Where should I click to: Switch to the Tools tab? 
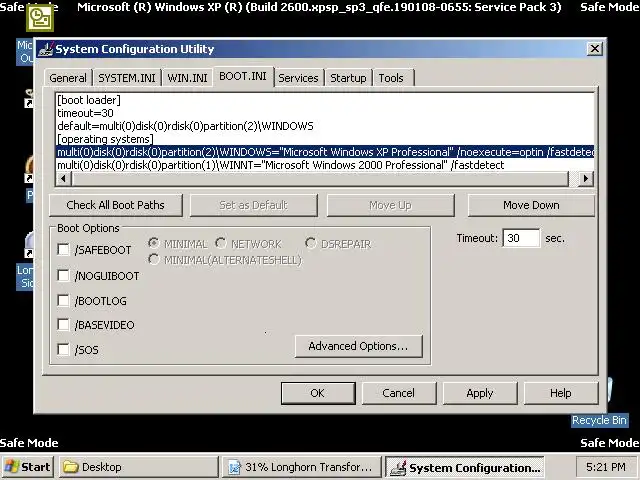[391, 78]
